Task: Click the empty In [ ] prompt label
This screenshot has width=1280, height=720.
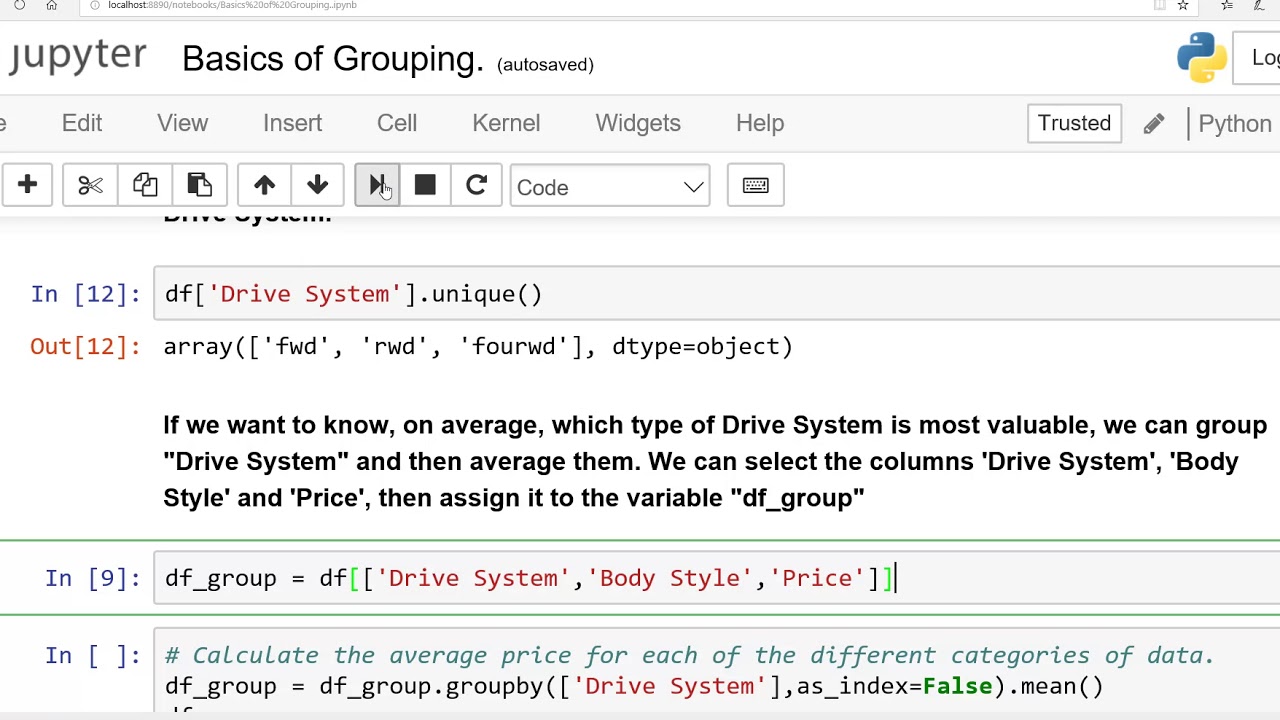Action: pyautogui.click(x=92, y=655)
